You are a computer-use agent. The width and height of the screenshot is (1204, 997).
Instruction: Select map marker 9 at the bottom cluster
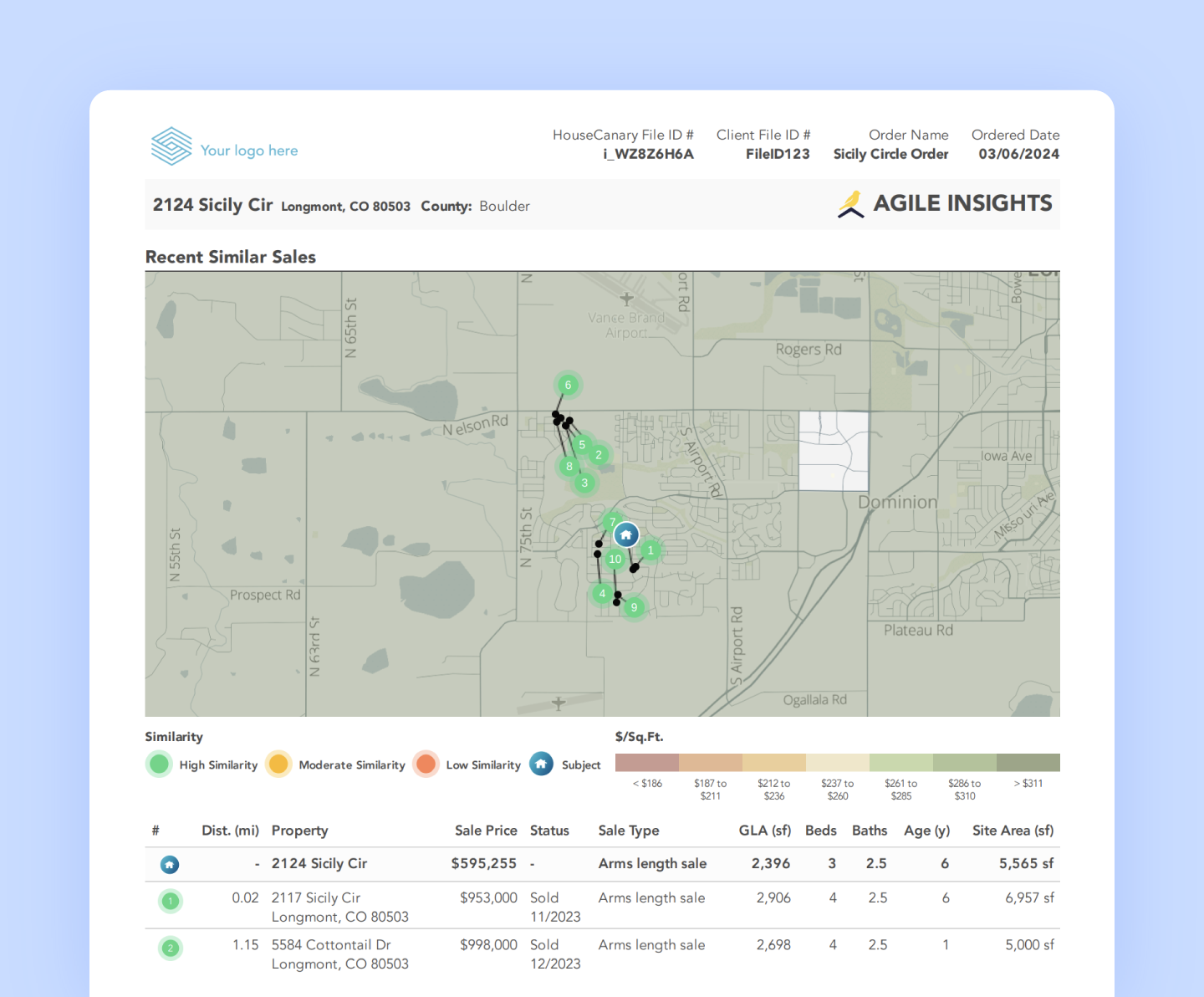point(634,608)
